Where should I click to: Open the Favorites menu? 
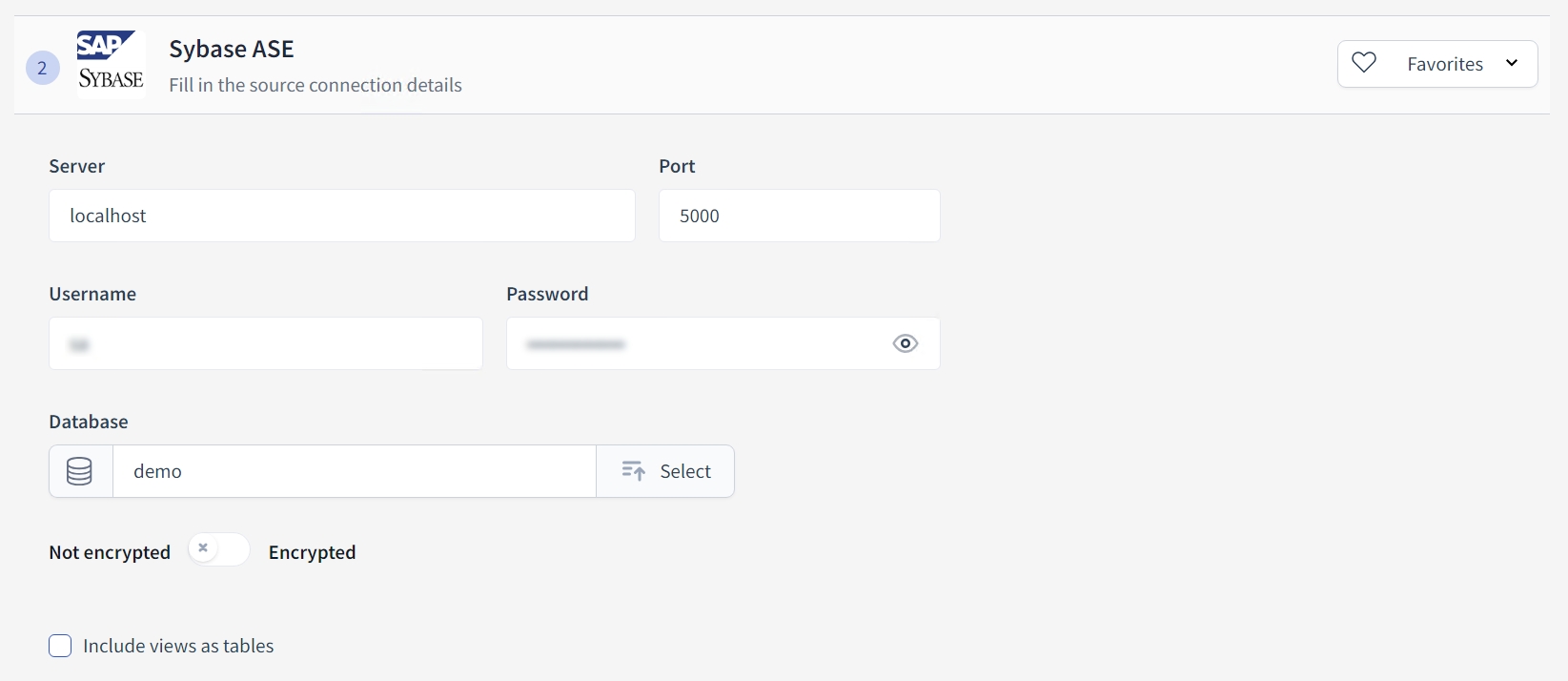click(1444, 64)
